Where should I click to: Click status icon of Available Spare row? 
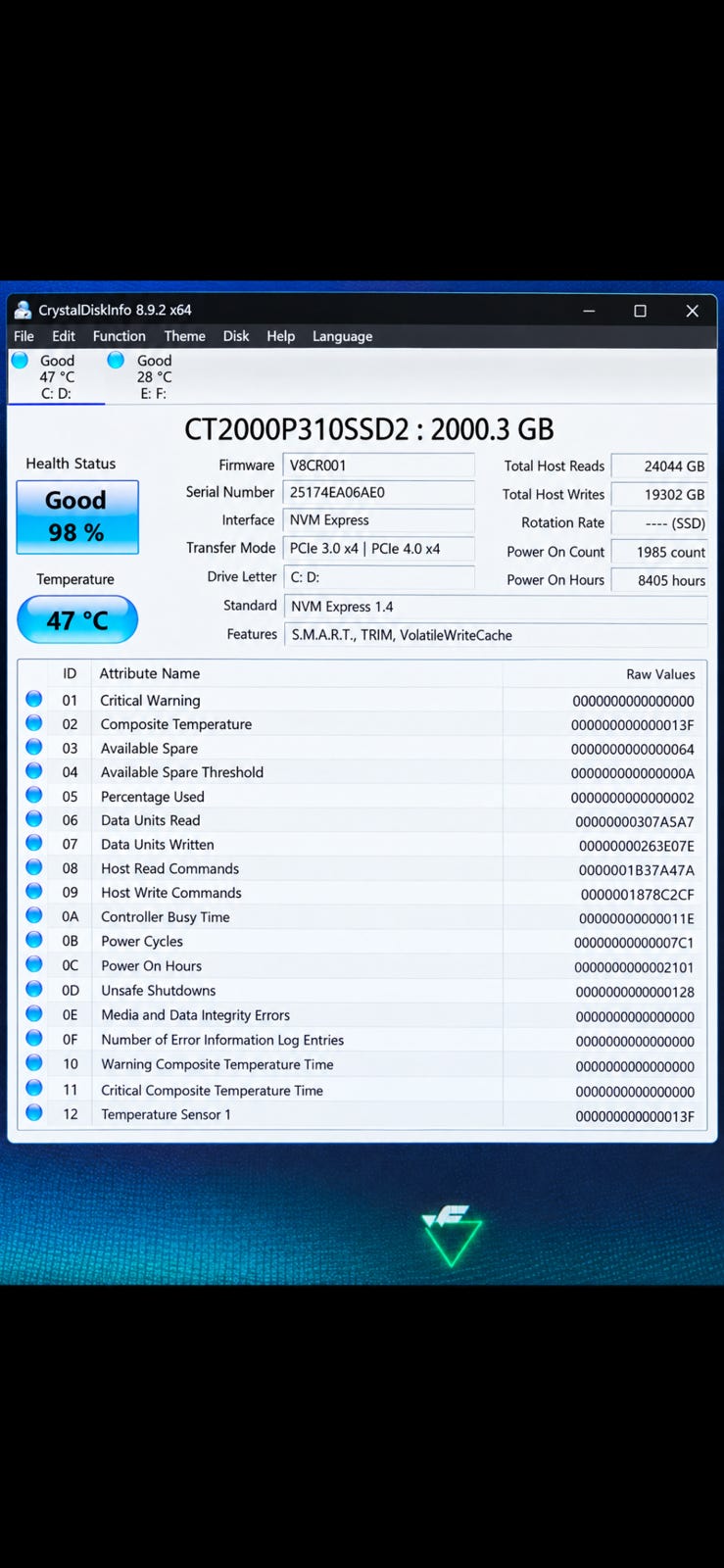[34, 747]
